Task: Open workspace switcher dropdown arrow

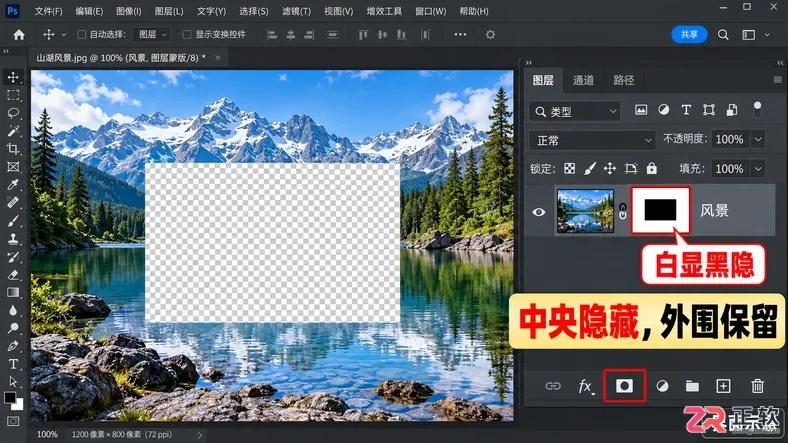Action: tap(767, 35)
